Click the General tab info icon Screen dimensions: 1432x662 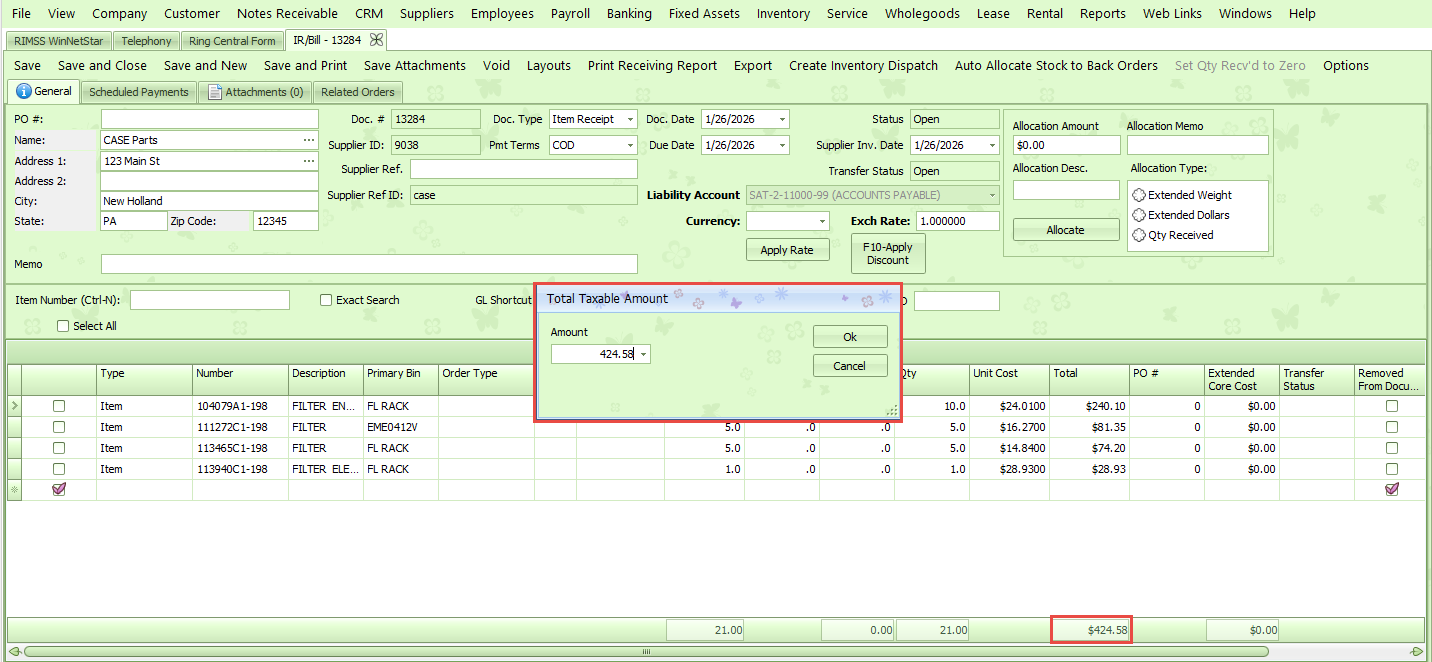(24, 92)
